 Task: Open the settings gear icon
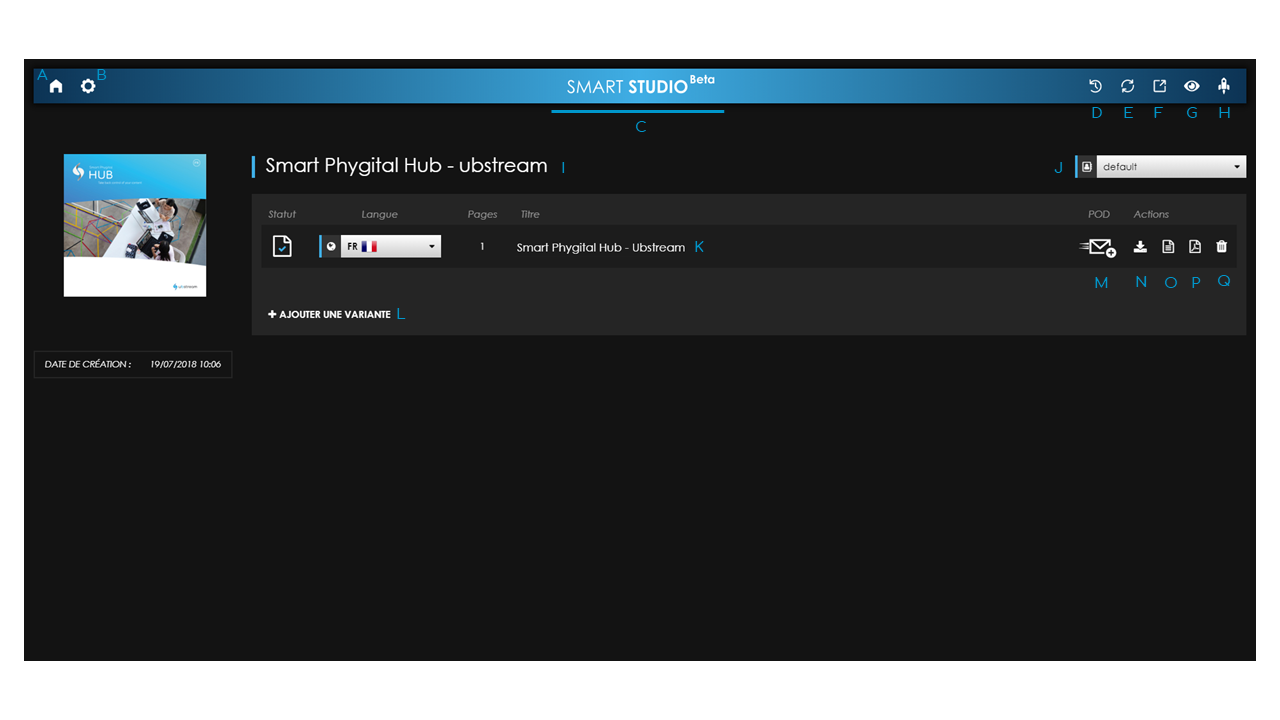click(x=88, y=86)
